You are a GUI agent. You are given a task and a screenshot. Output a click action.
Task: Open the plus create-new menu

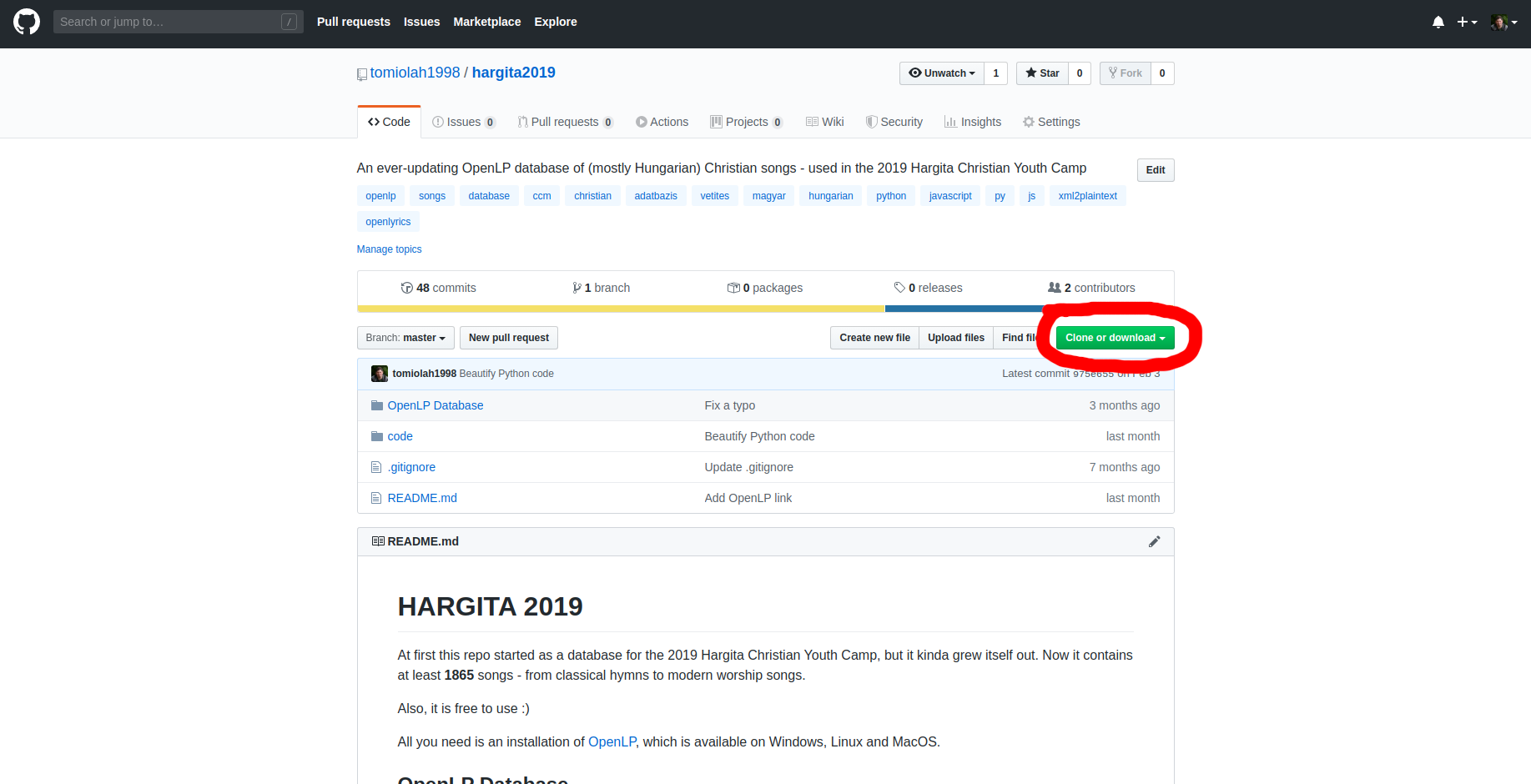pos(1467,23)
